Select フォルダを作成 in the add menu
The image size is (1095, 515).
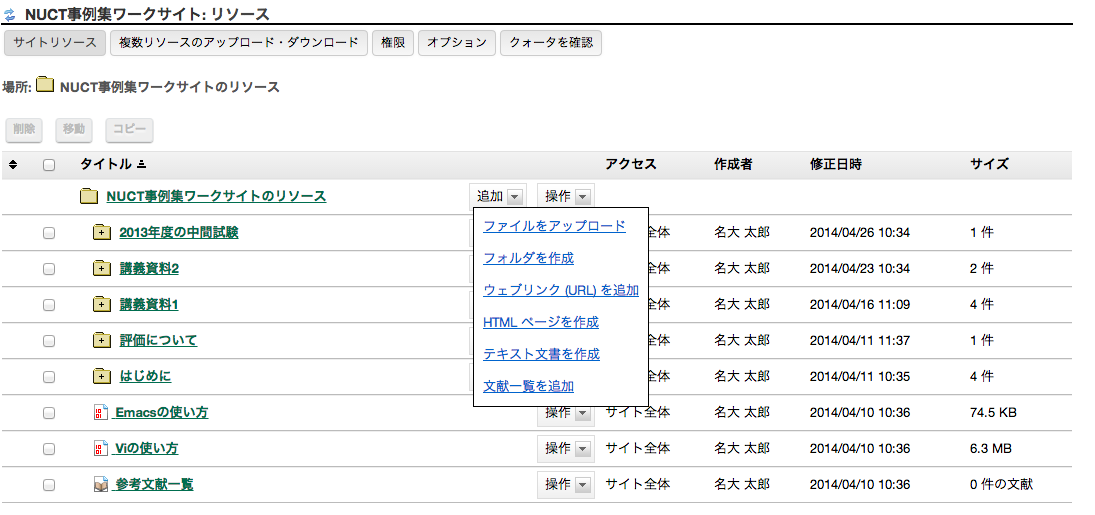click(x=528, y=258)
